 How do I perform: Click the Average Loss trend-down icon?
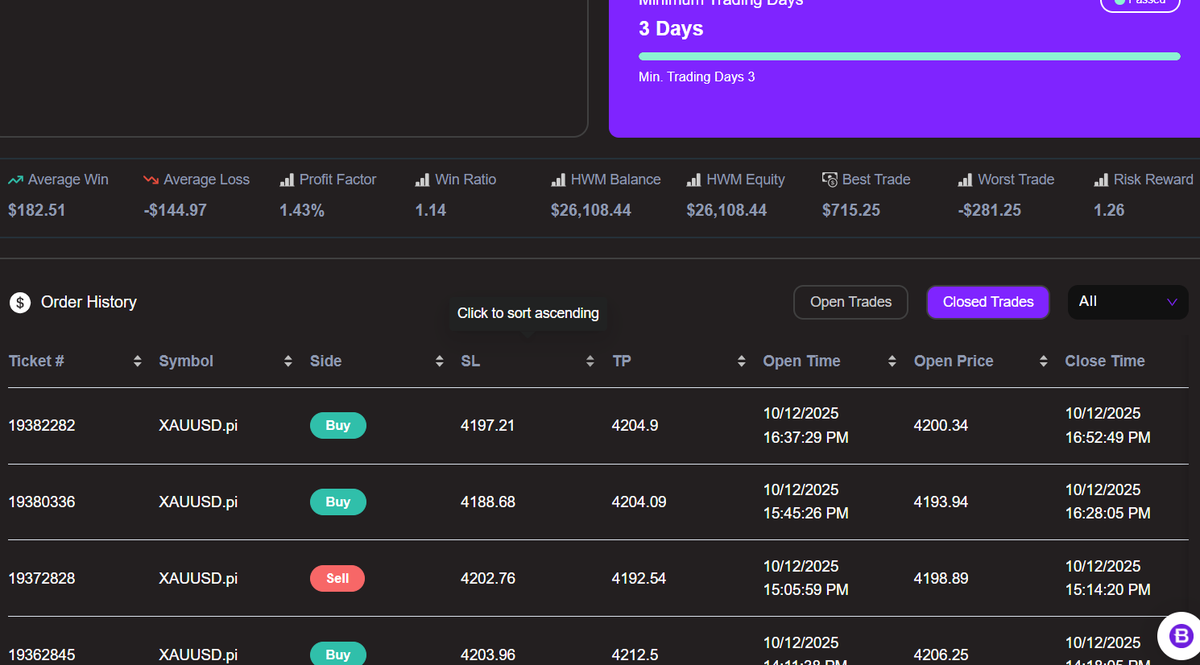click(151, 180)
